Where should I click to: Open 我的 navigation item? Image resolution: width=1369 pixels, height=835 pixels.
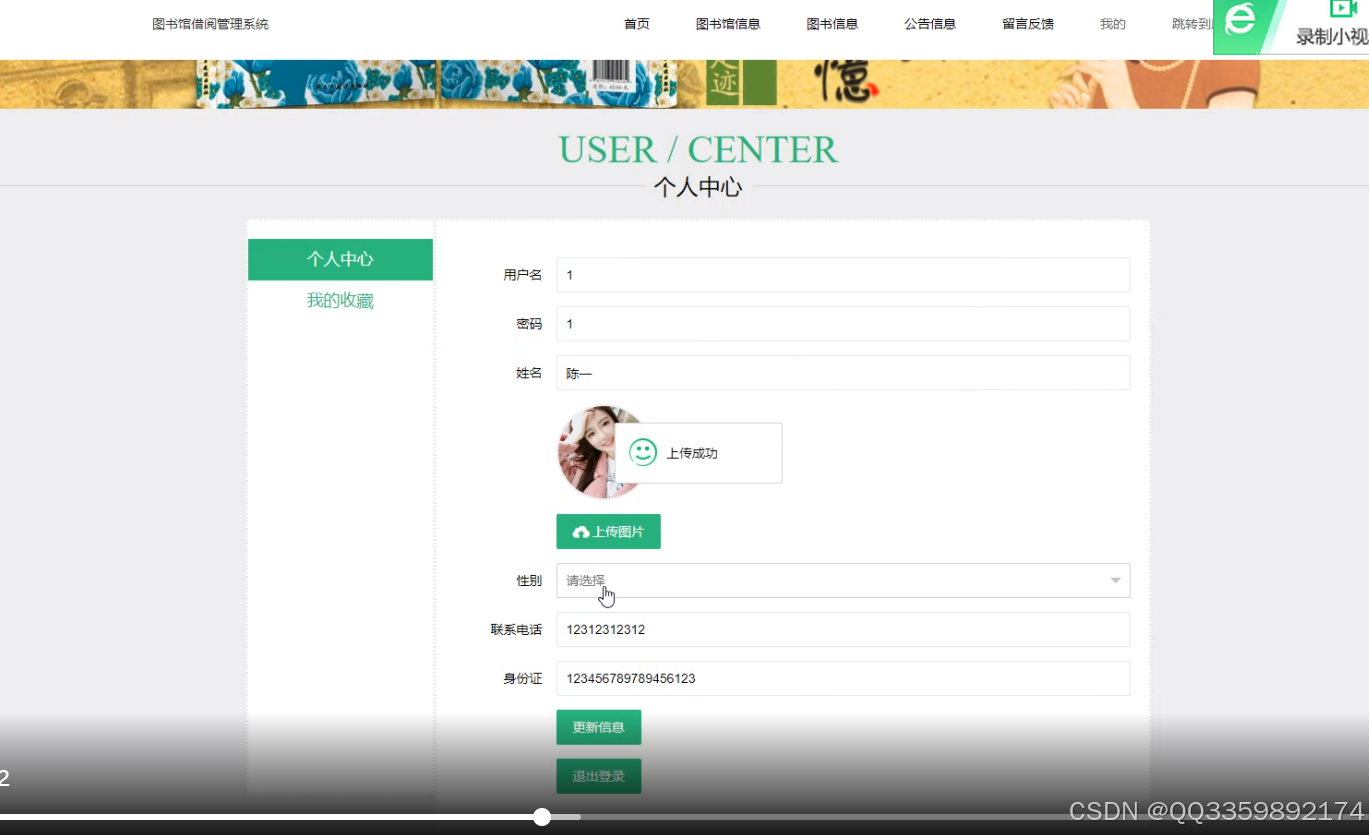tap(1113, 24)
